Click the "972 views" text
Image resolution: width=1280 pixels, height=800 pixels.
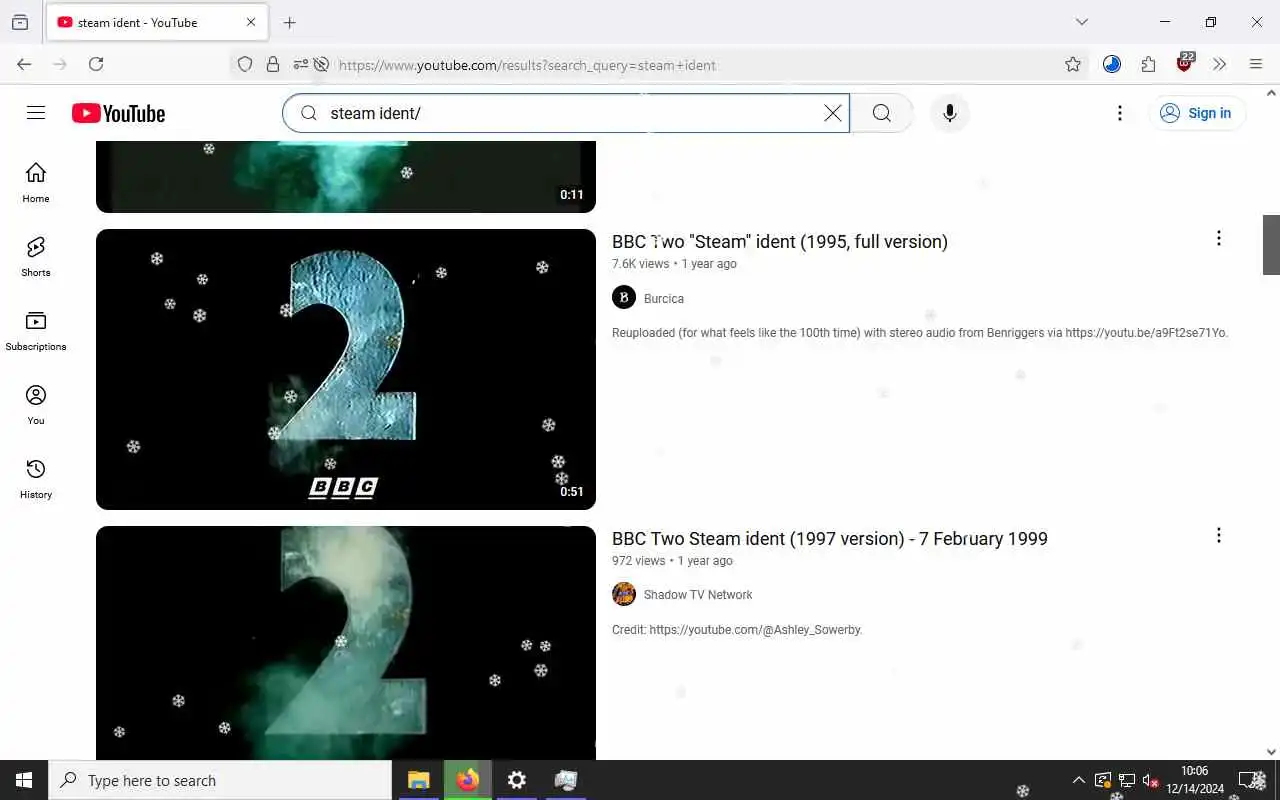coord(638,561)
